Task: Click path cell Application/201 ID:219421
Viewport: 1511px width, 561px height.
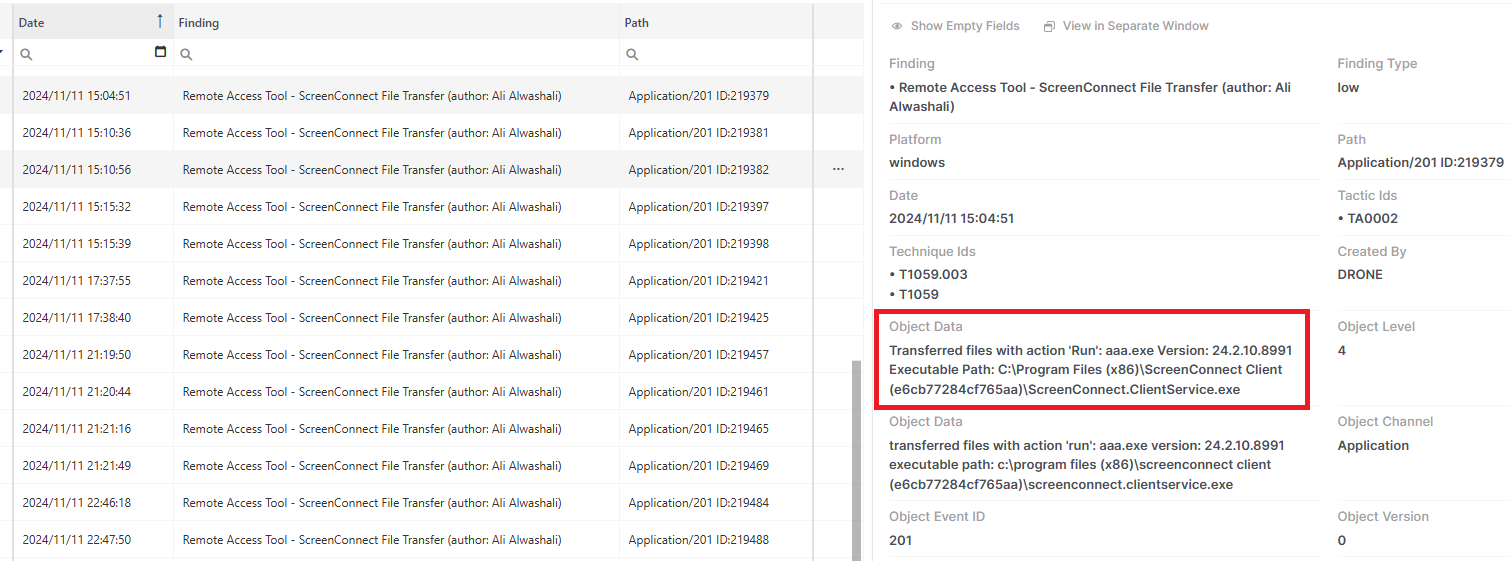Action: 698,281
